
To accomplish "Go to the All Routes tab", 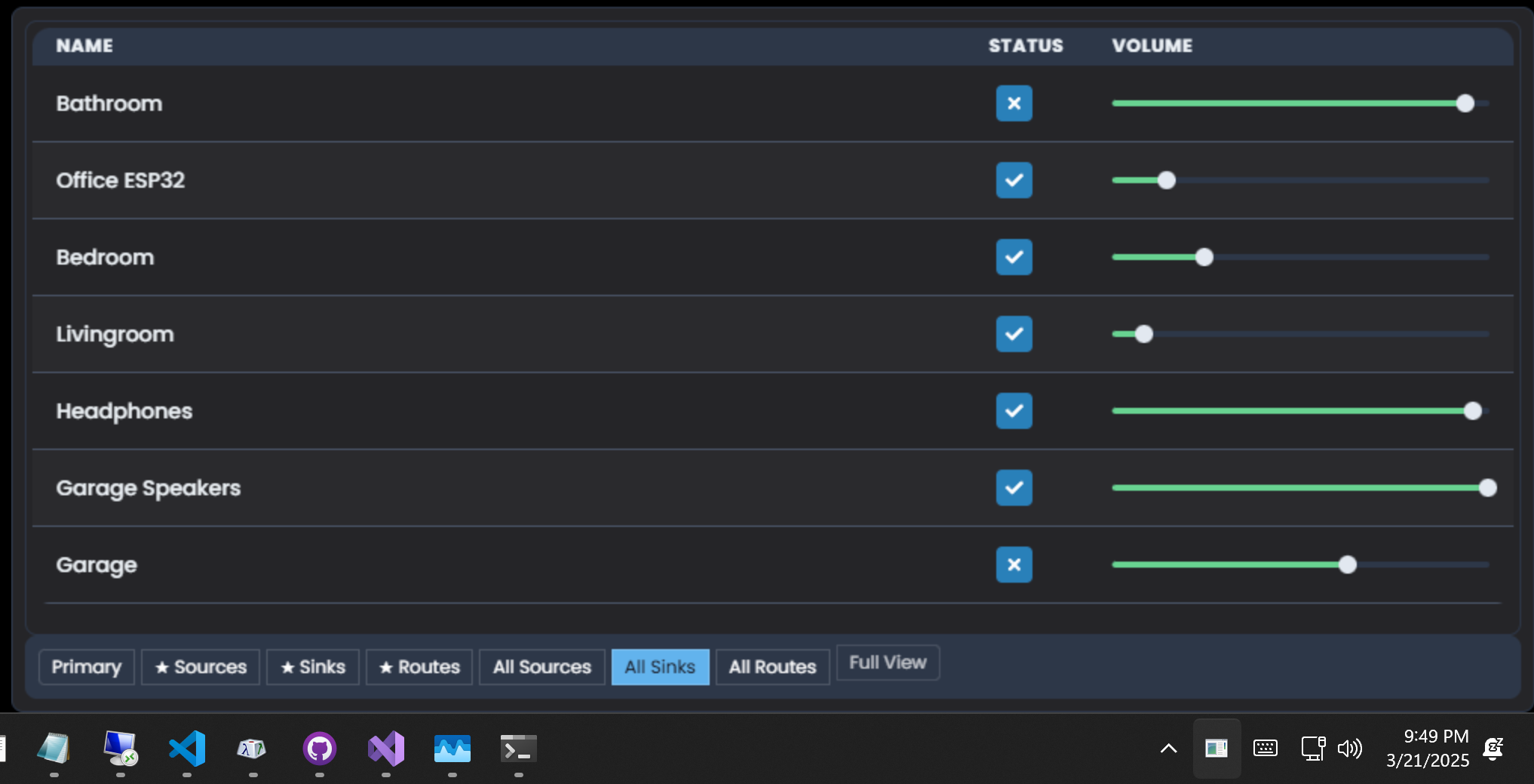I will tap(773, 667).
